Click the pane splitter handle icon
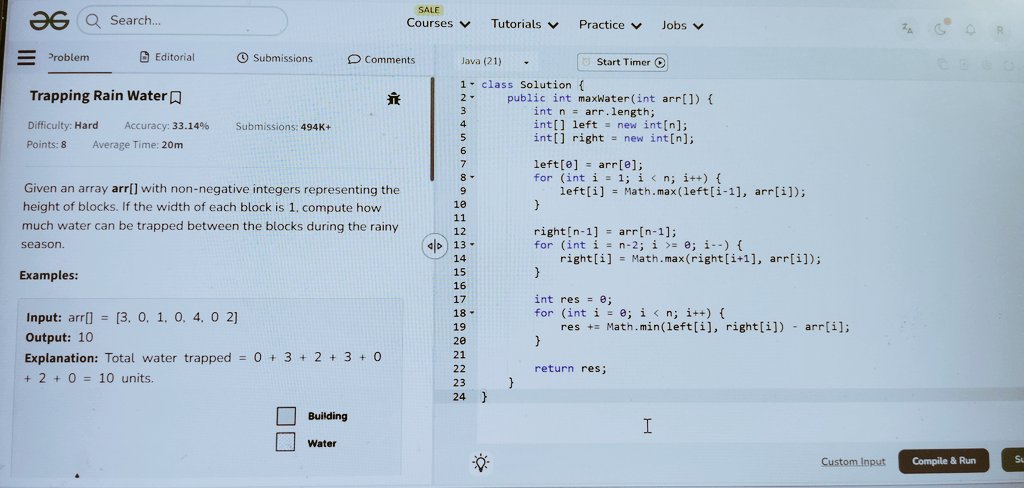The image size is (1024, 488). 434,246
